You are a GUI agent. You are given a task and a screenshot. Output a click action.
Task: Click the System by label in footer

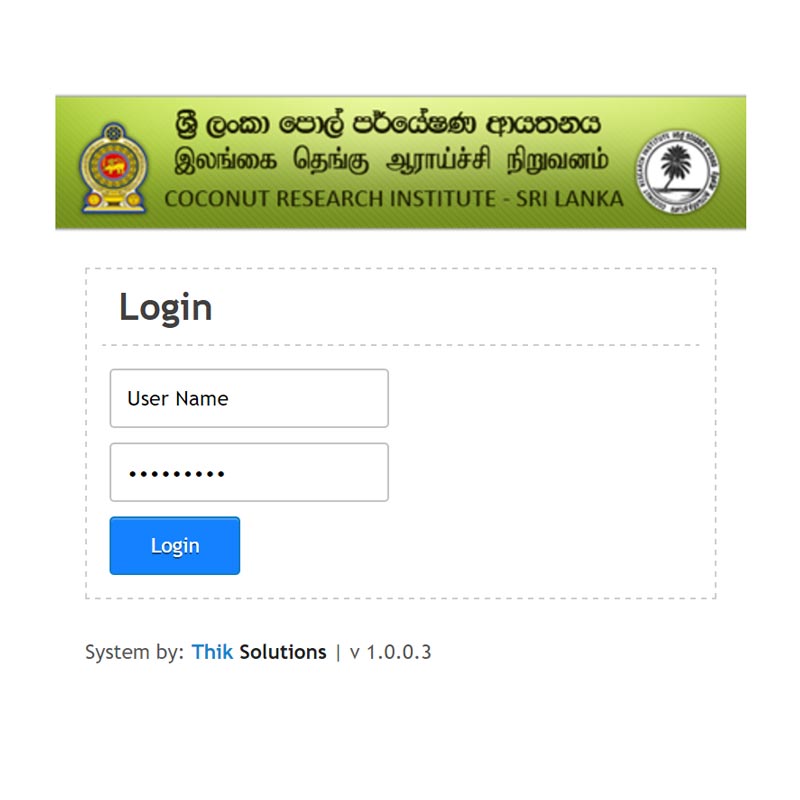[134, 652]
